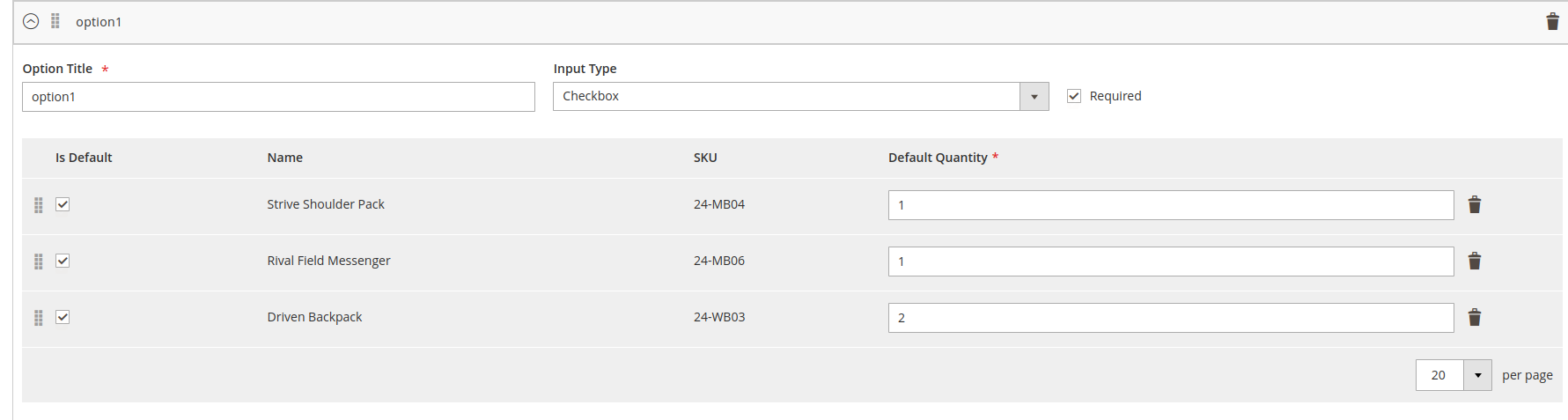
Task: Click drag handle for Rival Field Messenger
Action: pyautogui.click(x=39, y=262)
